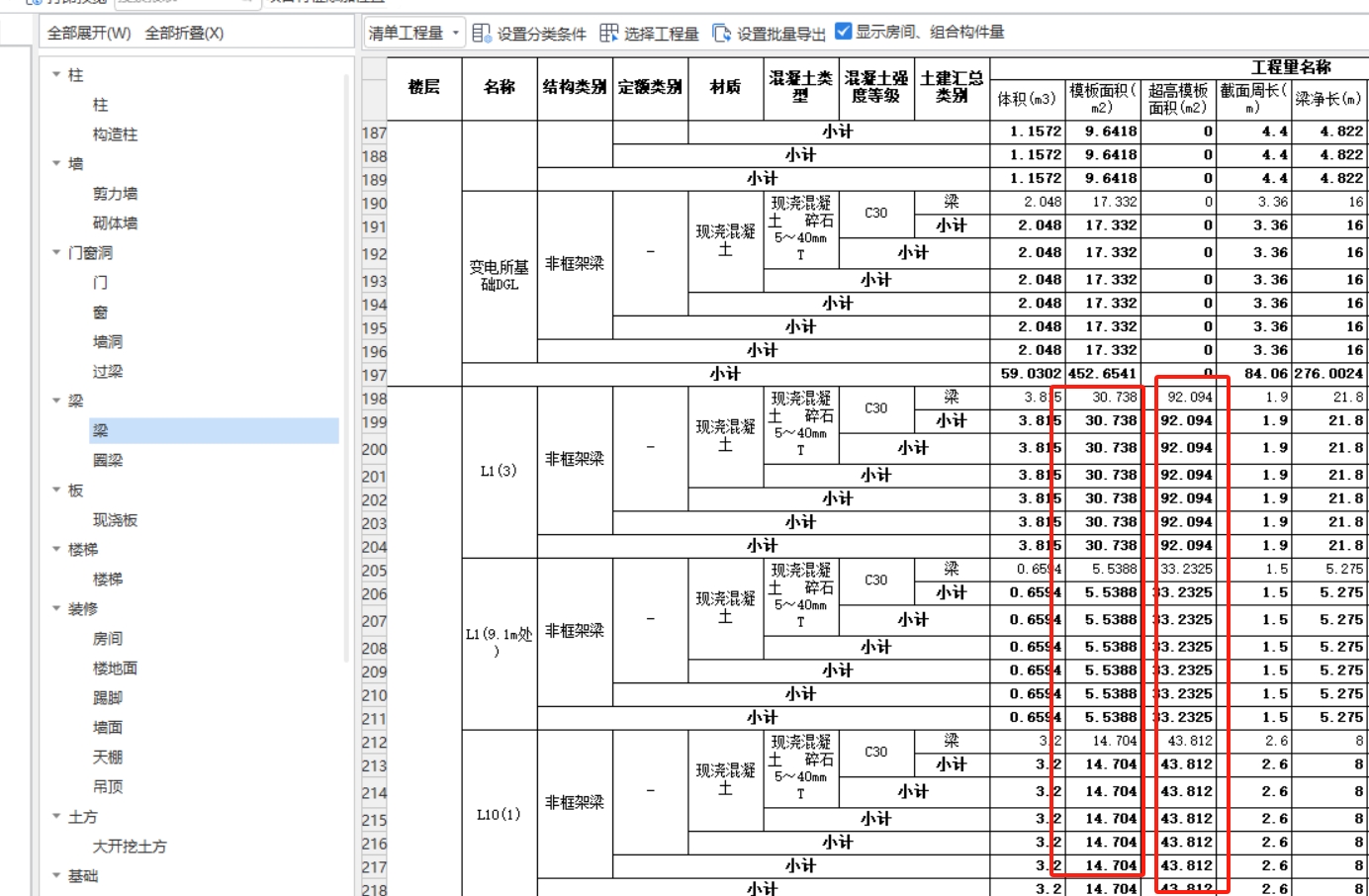Click L1(9.1m处) name cell

click(x=500, y=644)
